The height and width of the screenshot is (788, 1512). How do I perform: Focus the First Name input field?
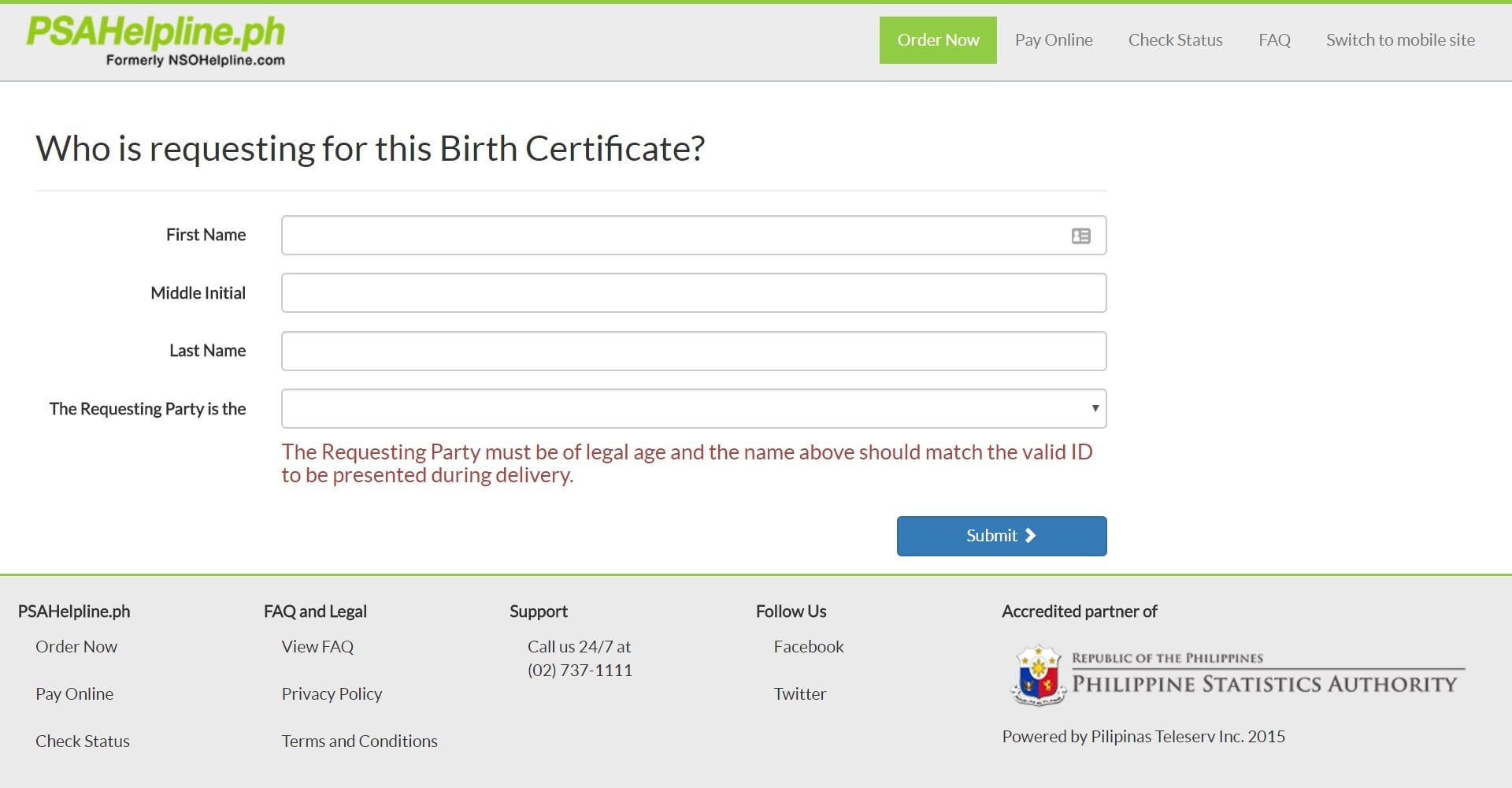point(694,235)
